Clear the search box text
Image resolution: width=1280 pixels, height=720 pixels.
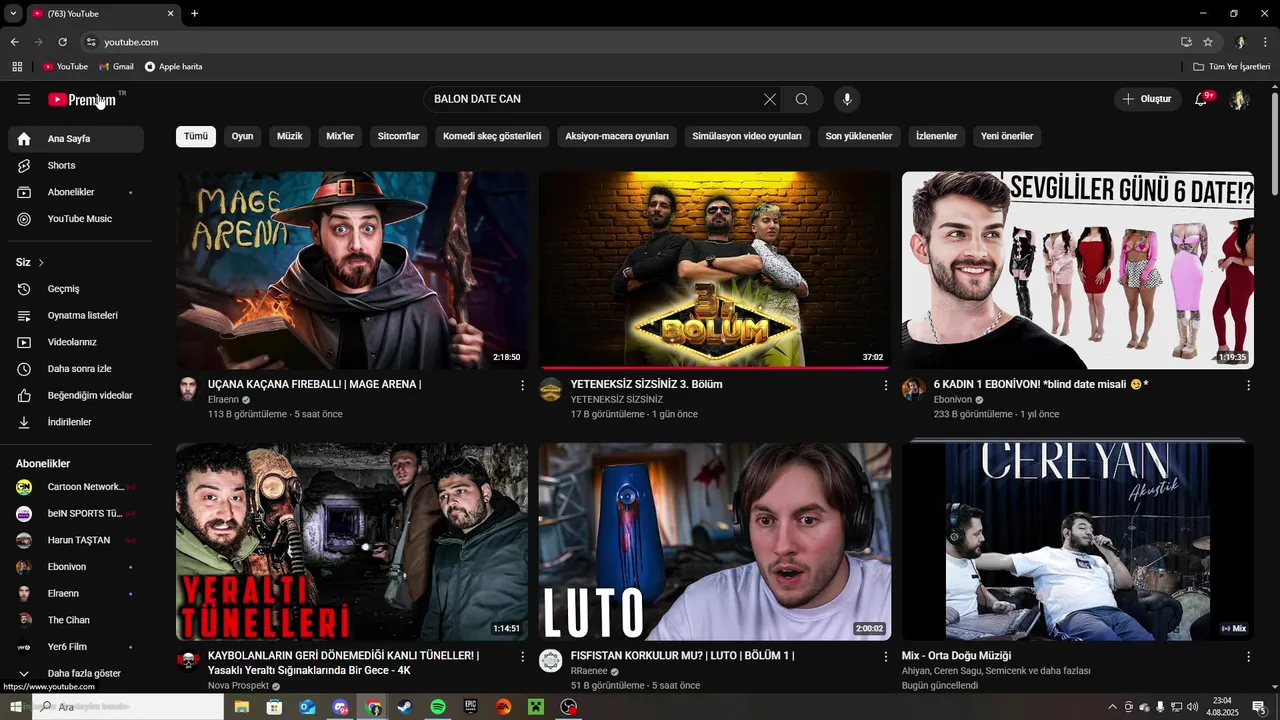tap(769, 99)
